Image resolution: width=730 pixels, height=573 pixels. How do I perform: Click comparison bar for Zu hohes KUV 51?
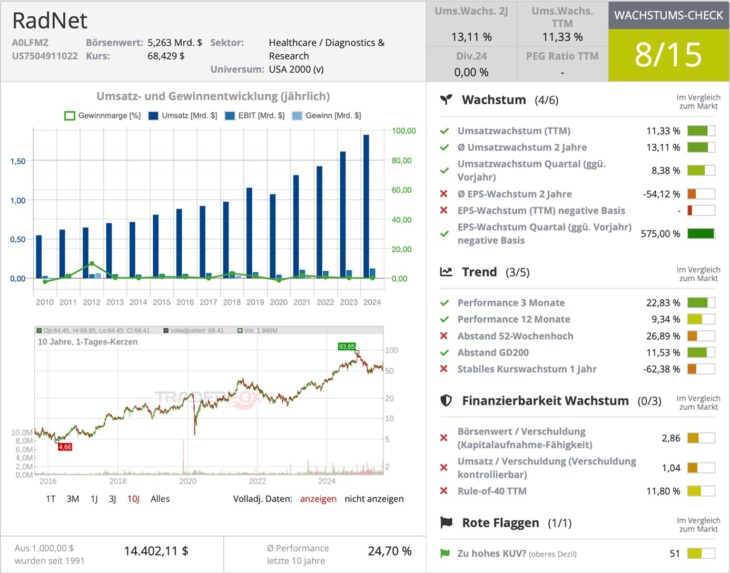[701, 553]
